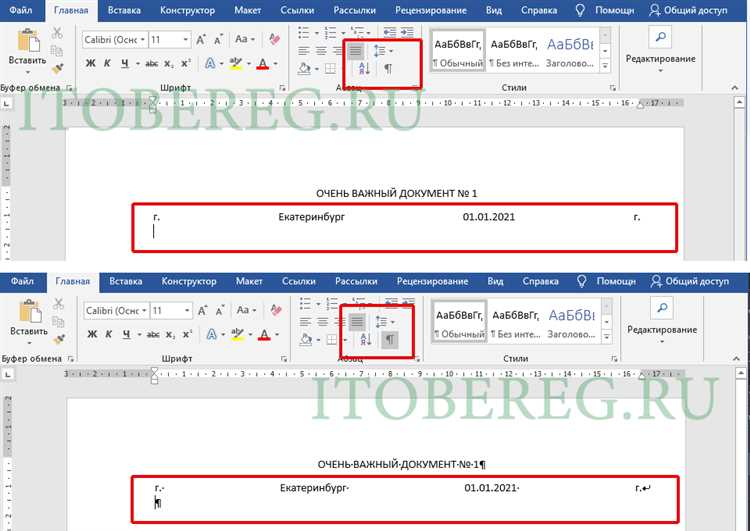The image size is (750, 531).
Task: Toggle italic К in upper window
Action: click(107, 63)
